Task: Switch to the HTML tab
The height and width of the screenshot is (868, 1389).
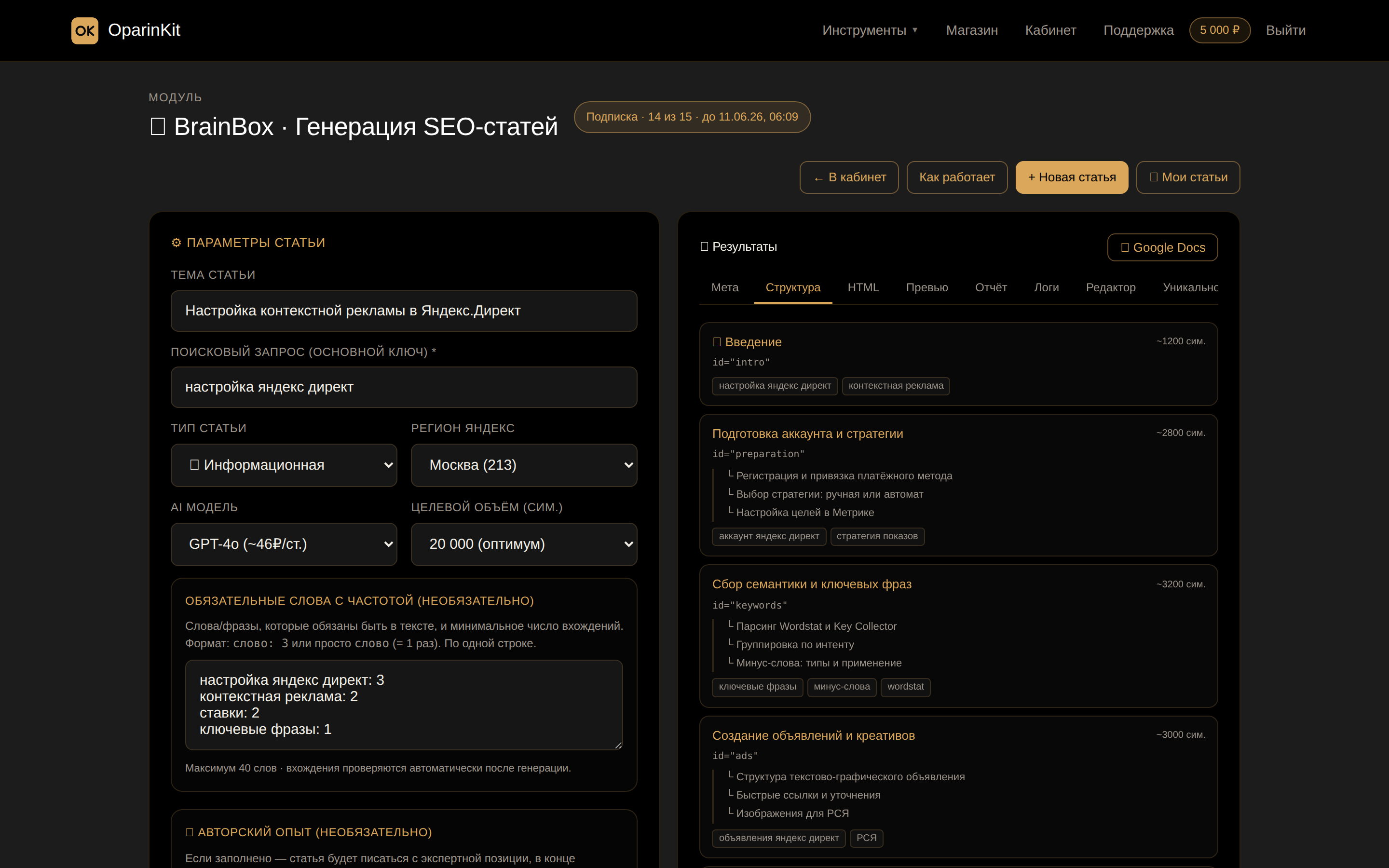Action: point(863,287)
